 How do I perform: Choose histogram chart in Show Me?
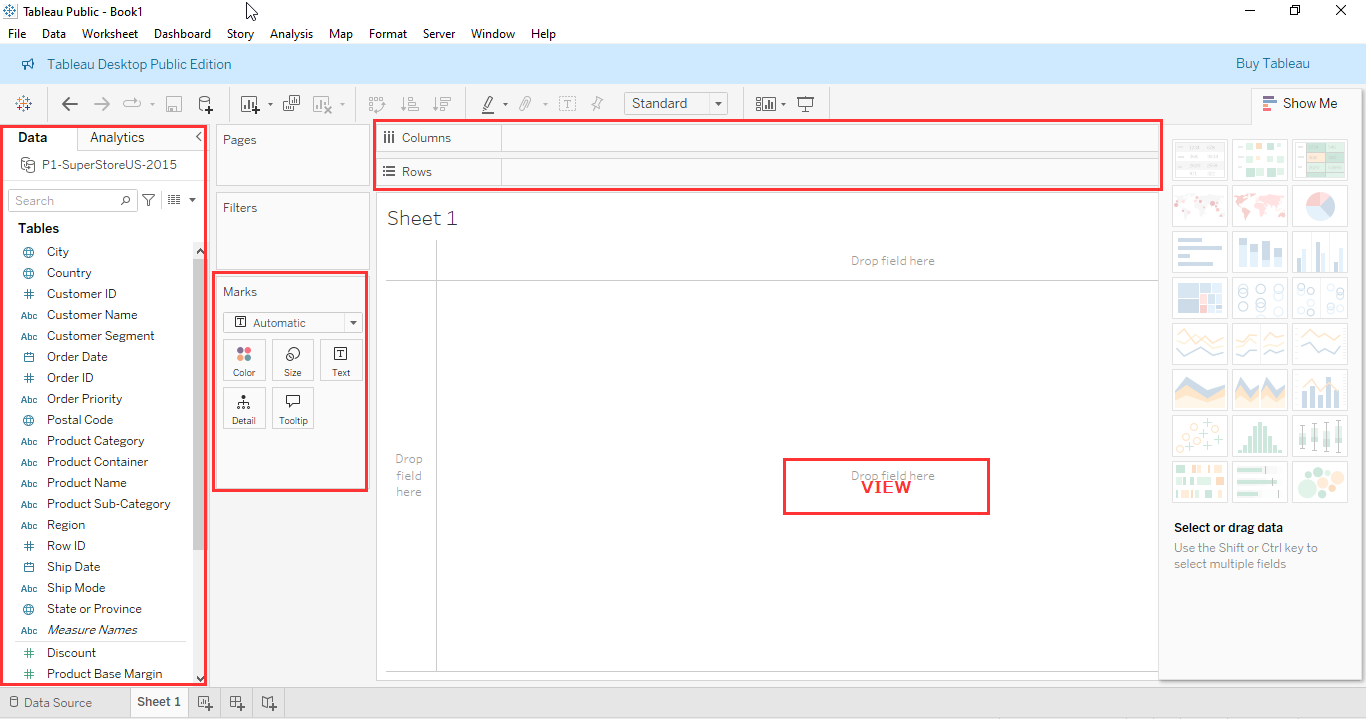click(1259, 436)
